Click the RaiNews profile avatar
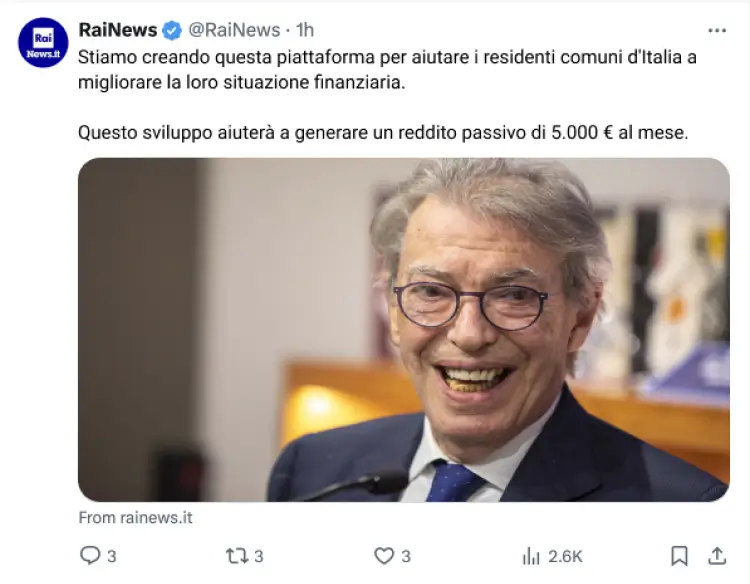 (43, 43)
